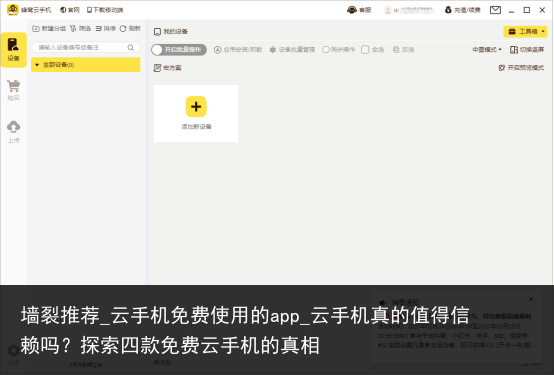Screen dimensions: 554x375
Task: Click 开启预览模式 enable preview mode
Action: [521, 68]
